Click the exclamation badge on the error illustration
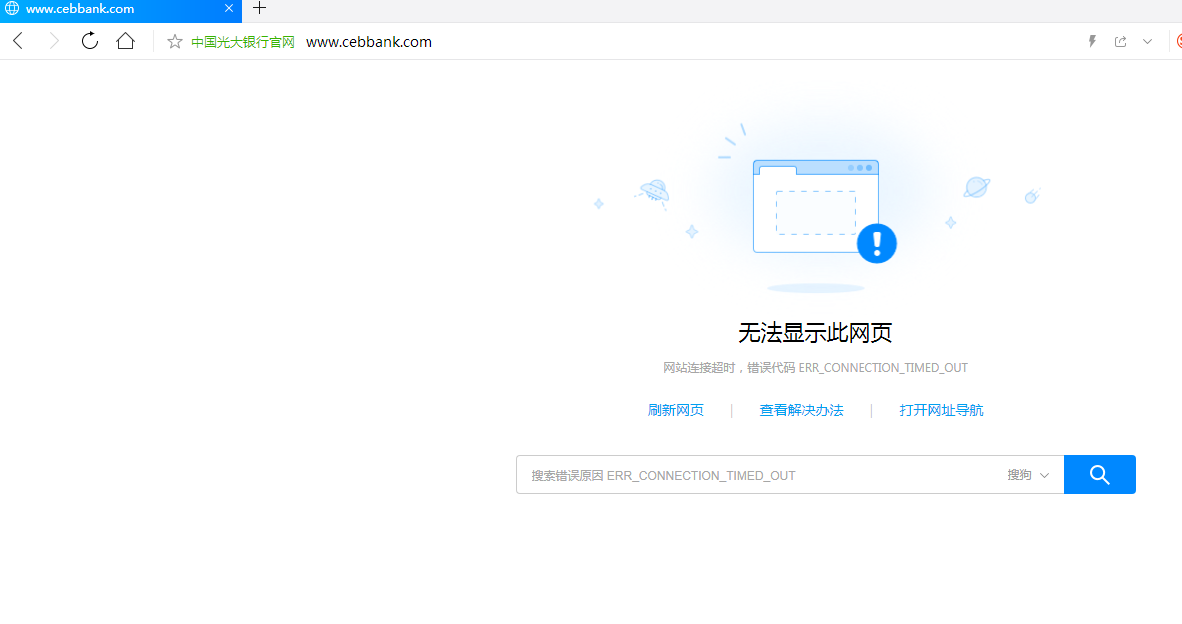The image size is (1182, 624). coord(876,243)
